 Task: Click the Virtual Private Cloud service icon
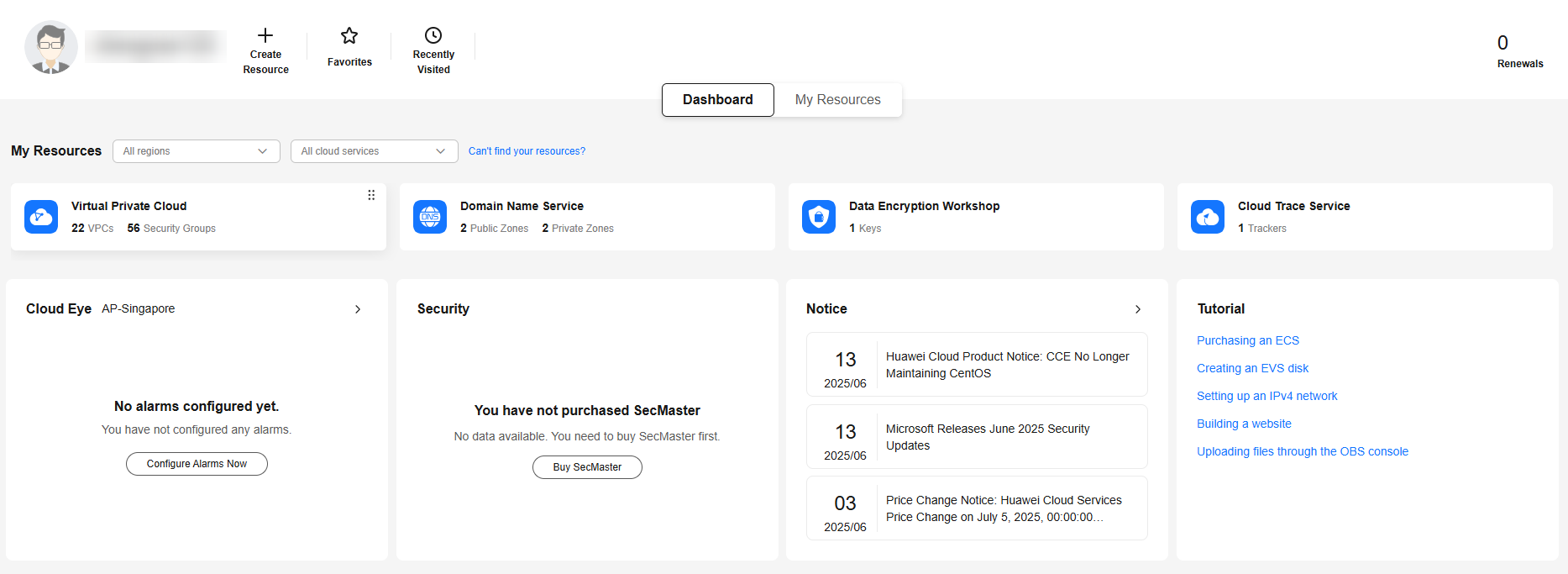pyautogui.click(x=41, y=217)
